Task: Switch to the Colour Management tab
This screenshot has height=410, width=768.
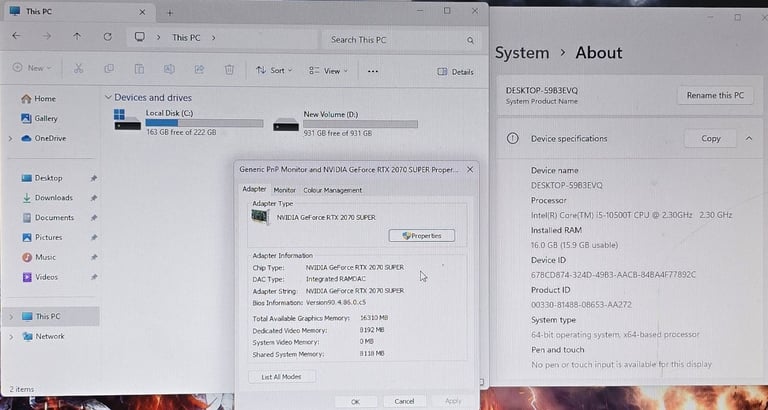Action: [x=333, y=190]
